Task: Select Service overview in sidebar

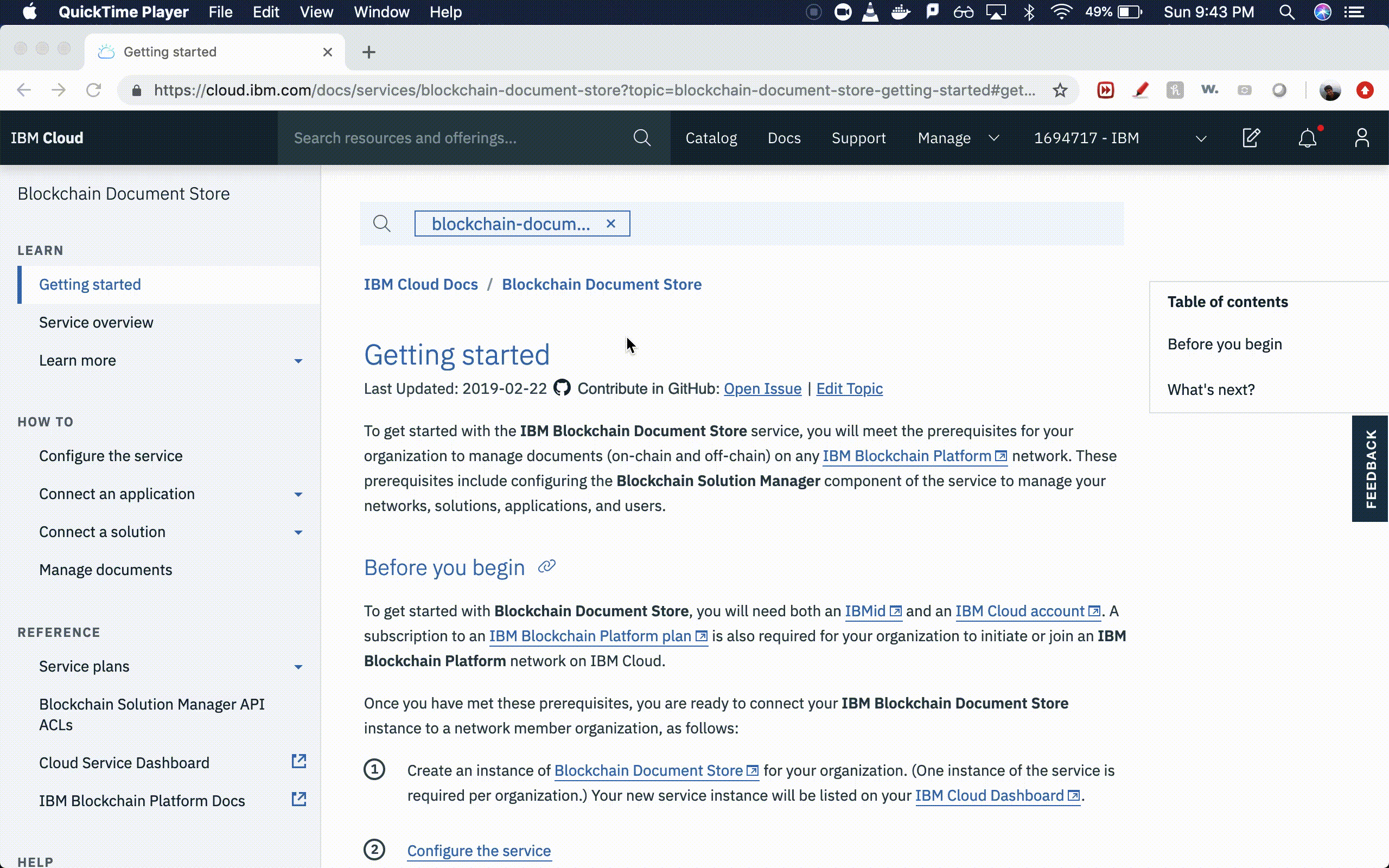Action: (x=97, y=322)
